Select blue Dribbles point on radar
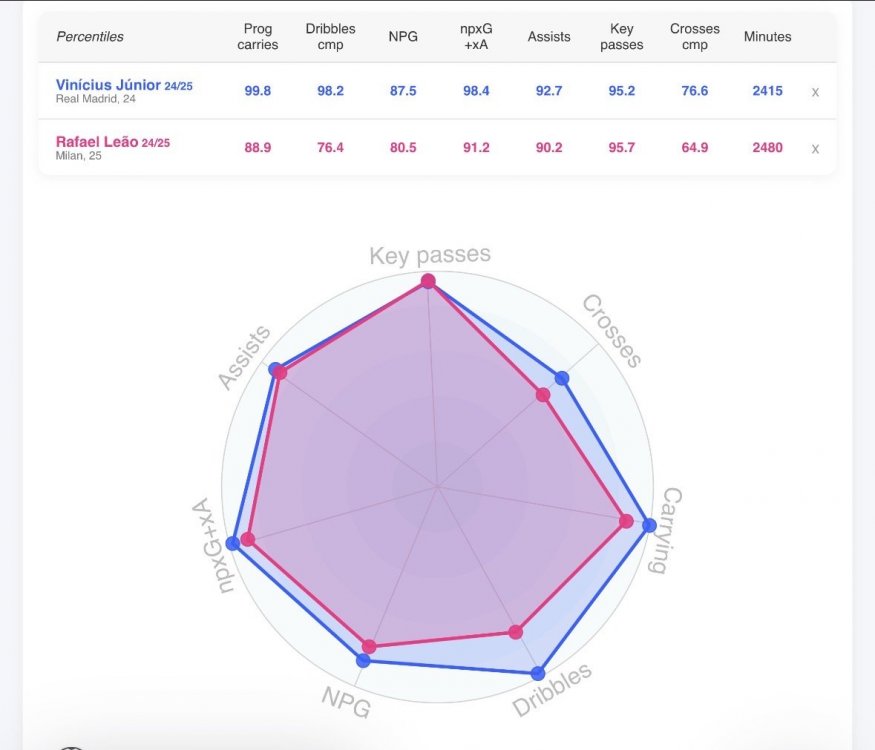The image size is (875, 750). coord(537,674)
